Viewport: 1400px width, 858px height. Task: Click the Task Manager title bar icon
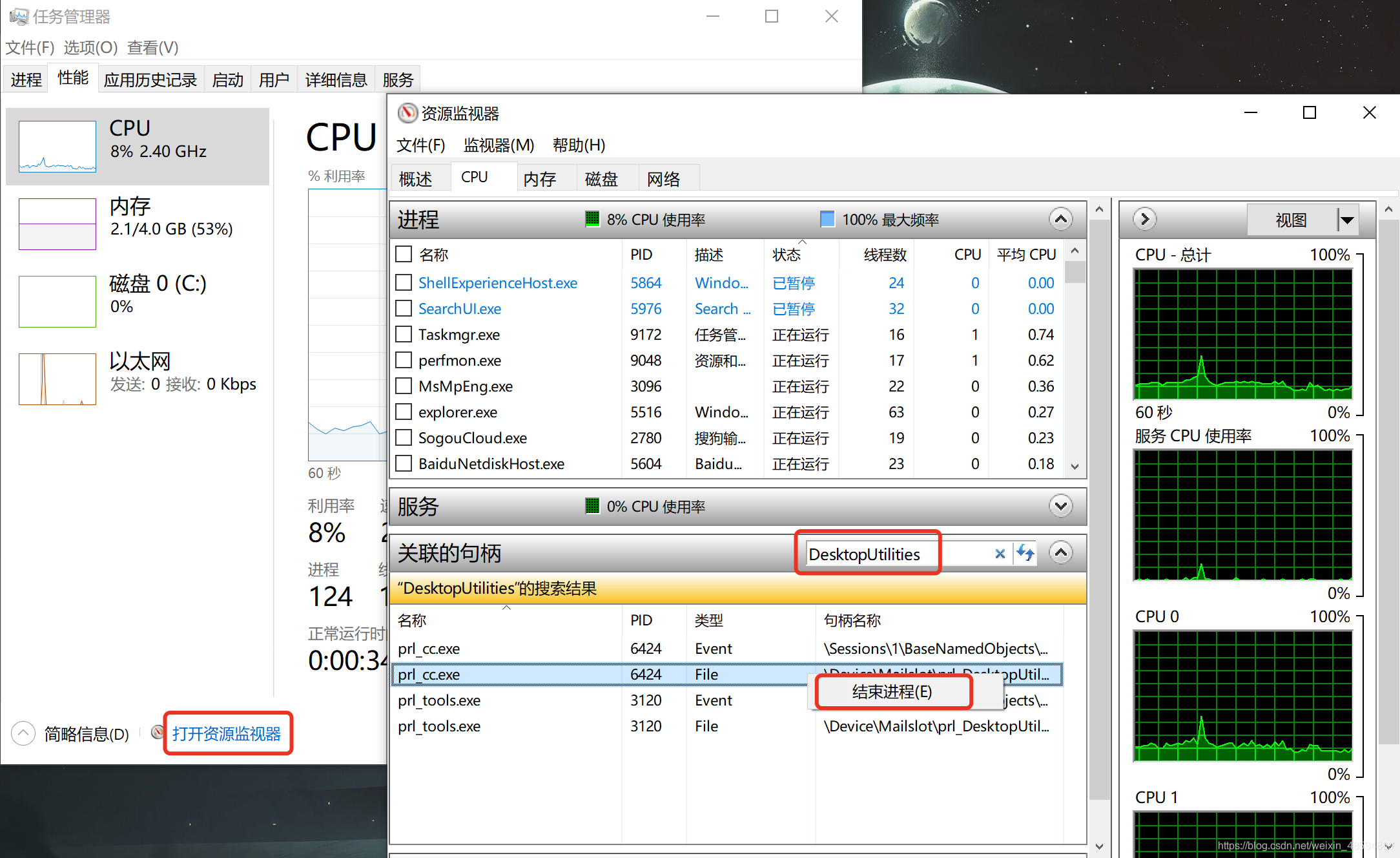tap(19, 16)
